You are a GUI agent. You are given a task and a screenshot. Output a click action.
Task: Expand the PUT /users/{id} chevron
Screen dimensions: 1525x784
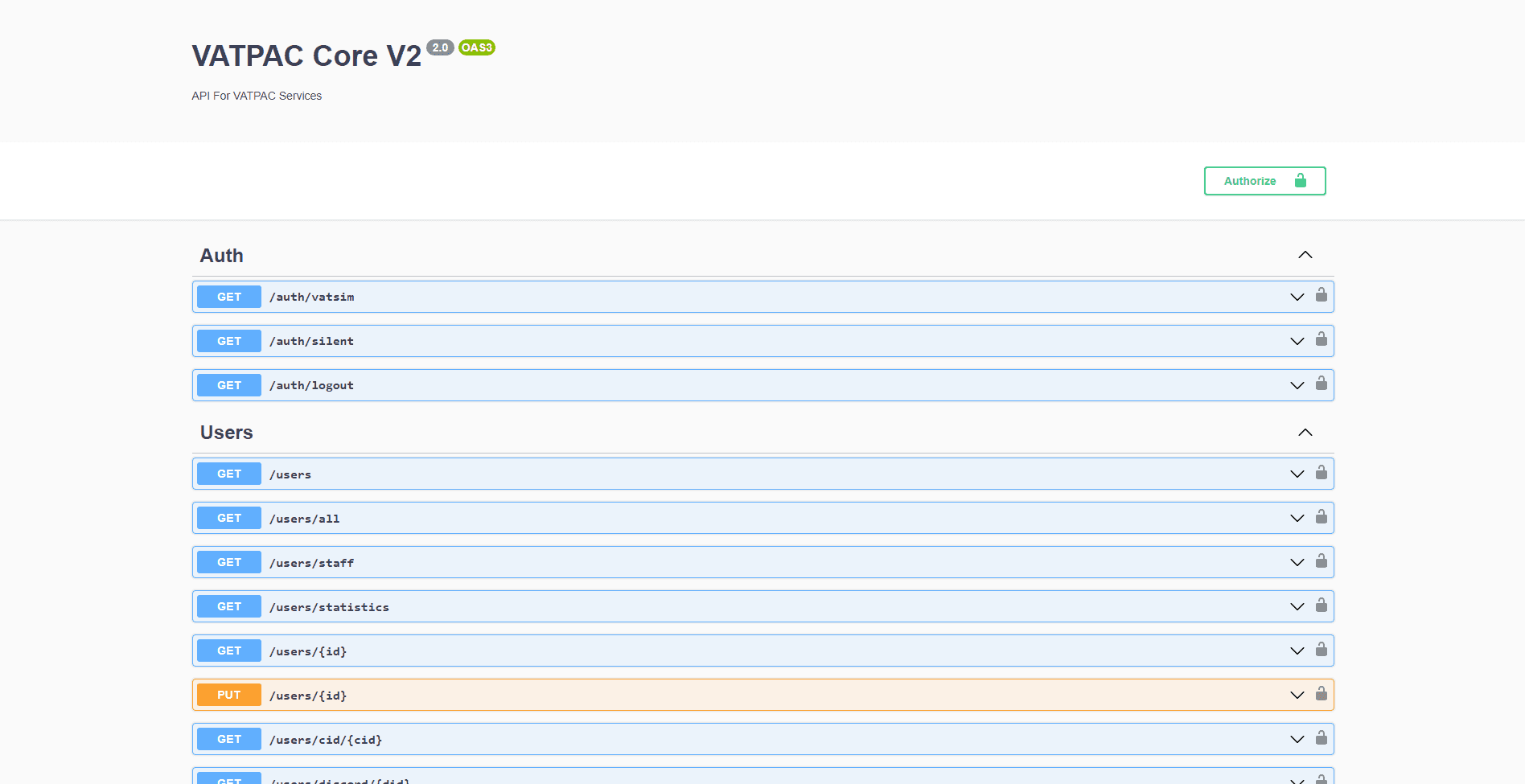pyautogui.click(x=1297, y=695)
